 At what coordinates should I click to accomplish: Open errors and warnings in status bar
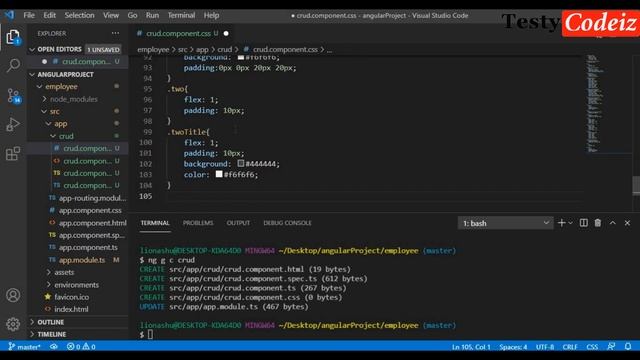(81, 347)
